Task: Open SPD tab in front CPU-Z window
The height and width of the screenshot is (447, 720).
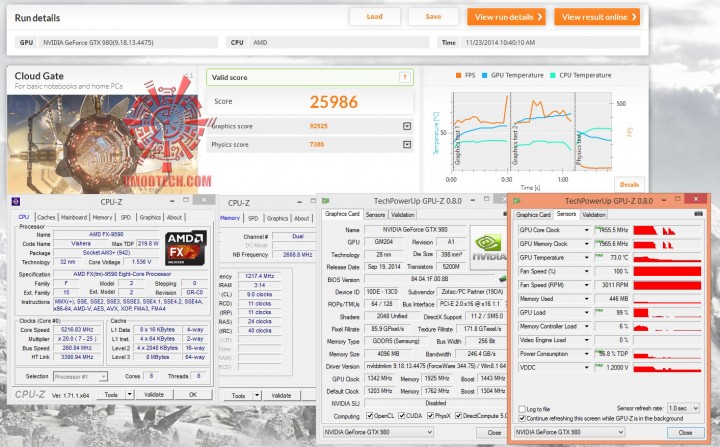Action: 126,217
